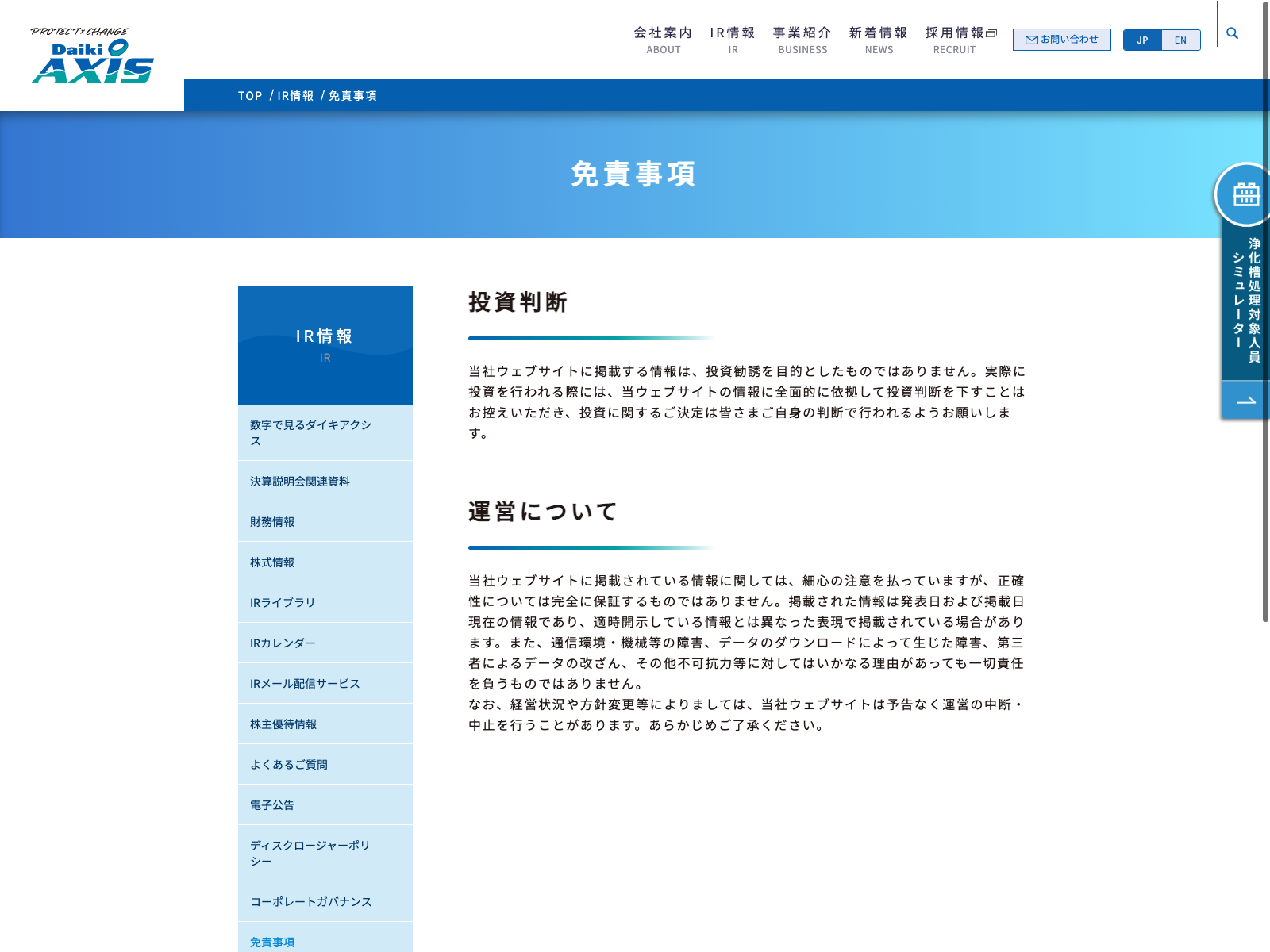Select 株主優待情報 in sidebar
Screen dimensions: 1270x952
283,724
